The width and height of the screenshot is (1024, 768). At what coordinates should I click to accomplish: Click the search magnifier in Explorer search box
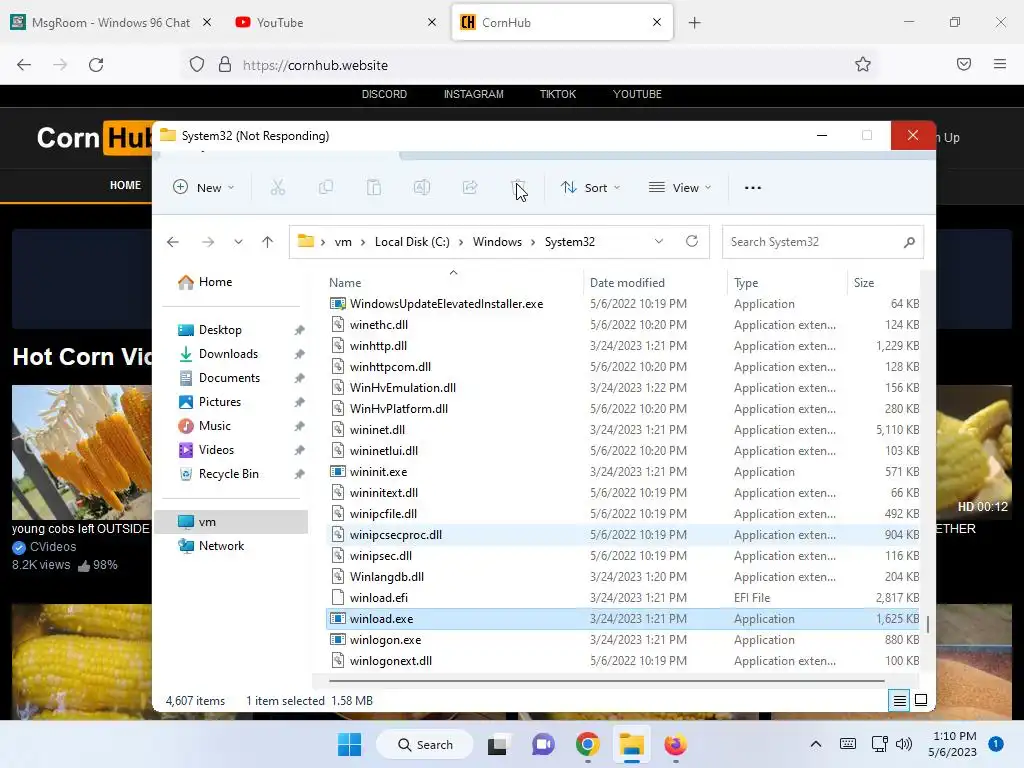pos(909,242)
